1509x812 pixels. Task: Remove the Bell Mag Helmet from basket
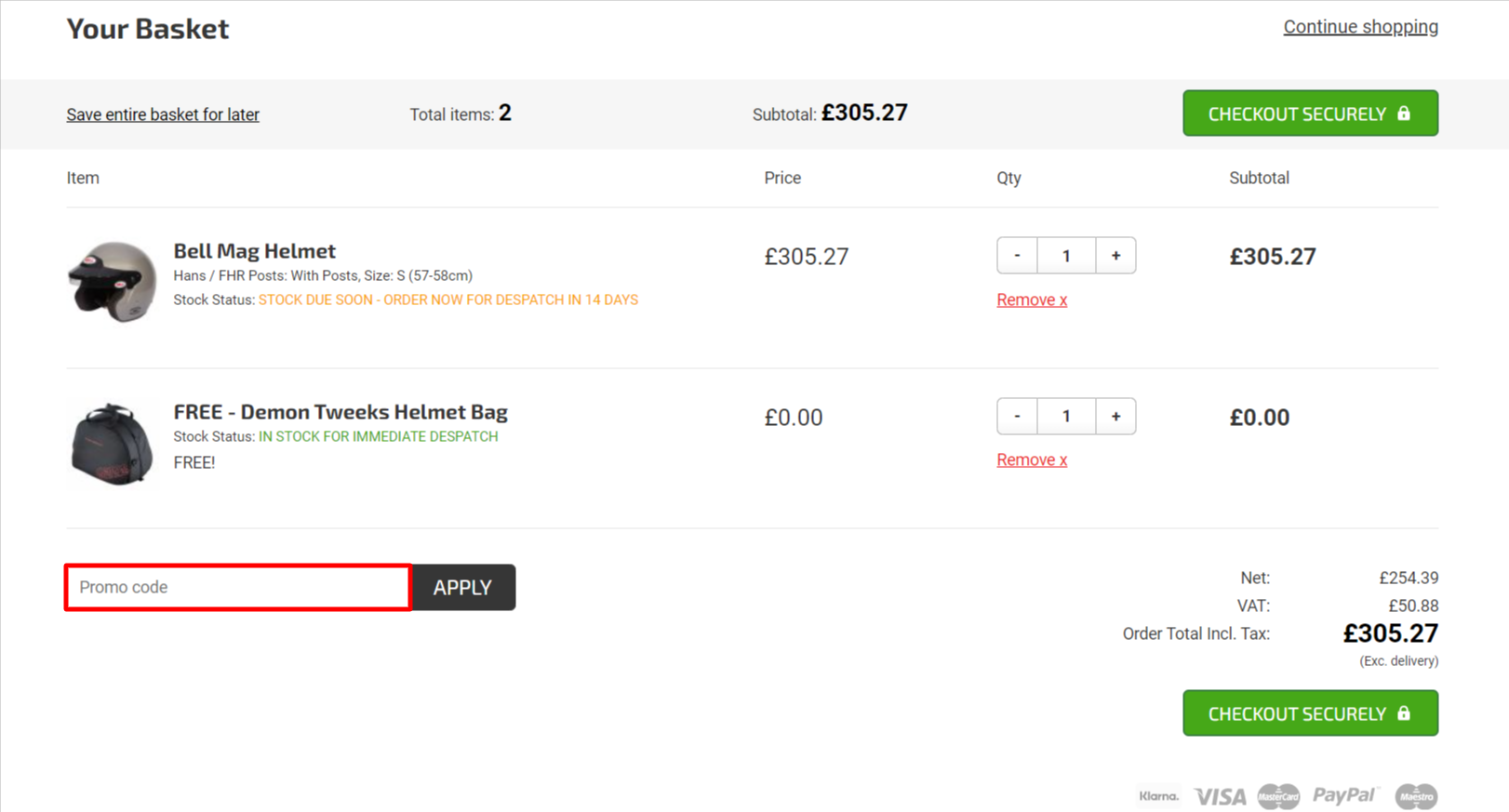[1032, 300]
